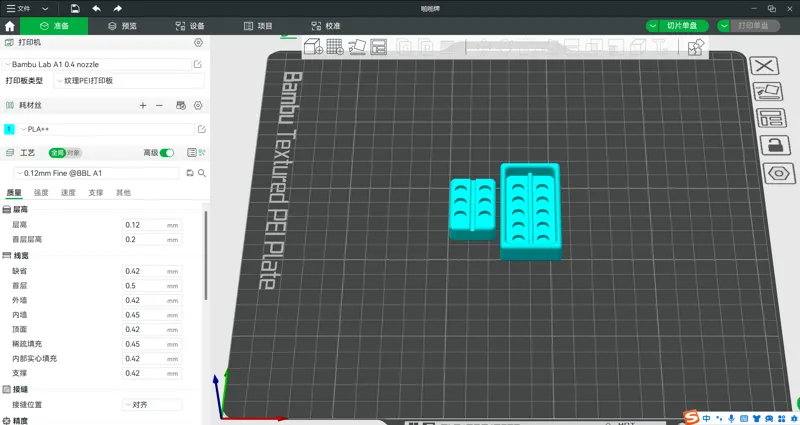Open the 文件 hamburger menu

[18, 9]
